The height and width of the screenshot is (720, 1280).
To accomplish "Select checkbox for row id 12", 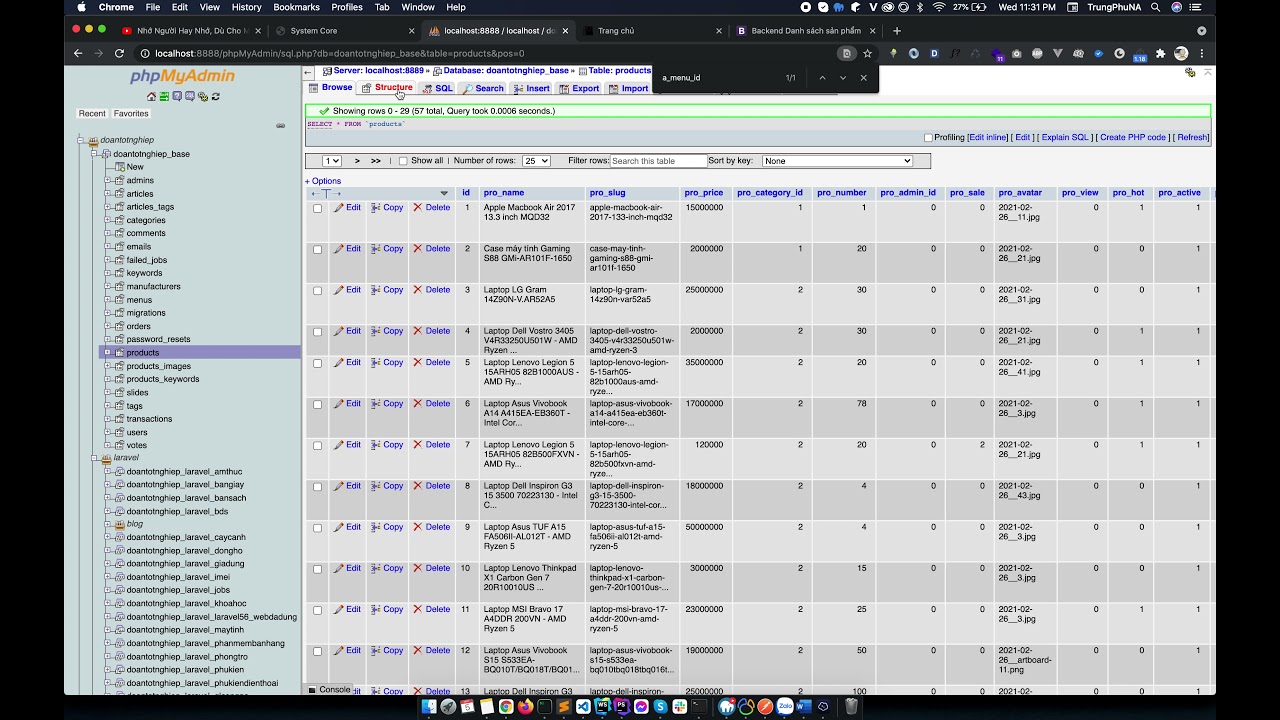I will pyautogui.click(x=318, y=651).
